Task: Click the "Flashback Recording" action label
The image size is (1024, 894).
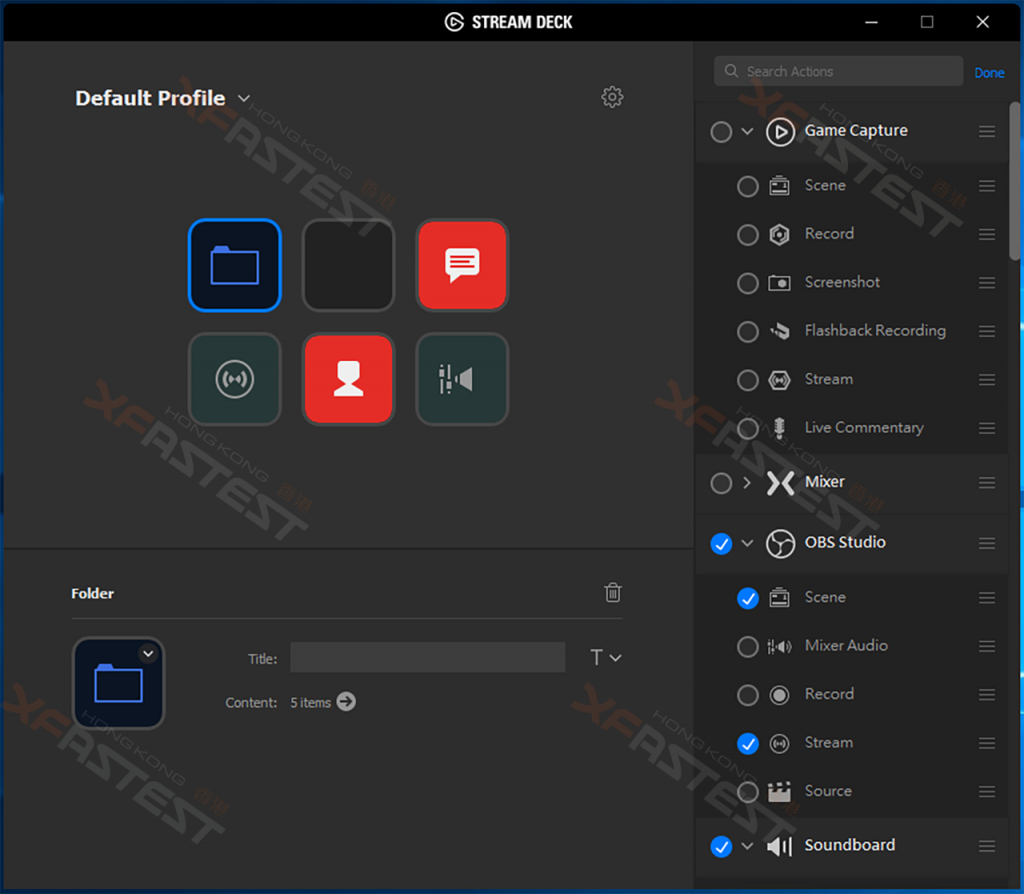Action: coord(875,330)
